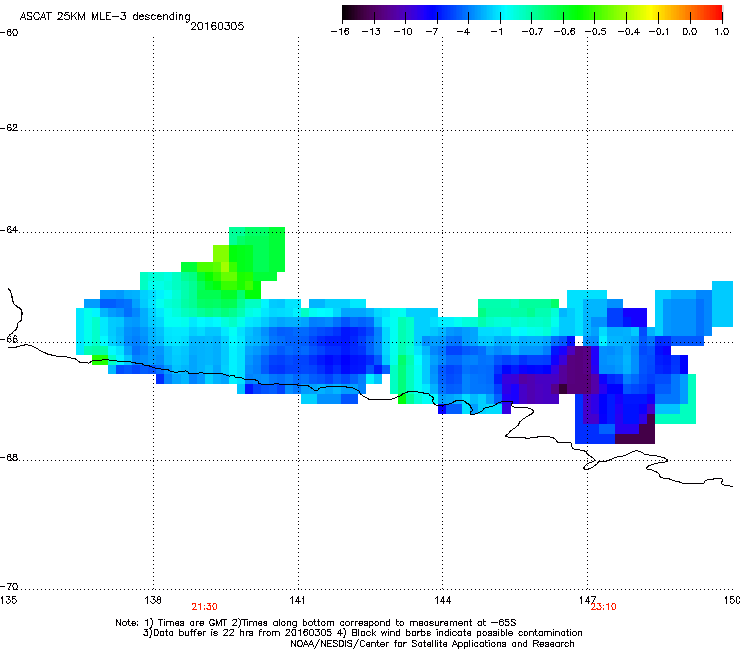Click the colorbar label "-7"
This screenshot has width=740, height=650.
tap(431, 32)
